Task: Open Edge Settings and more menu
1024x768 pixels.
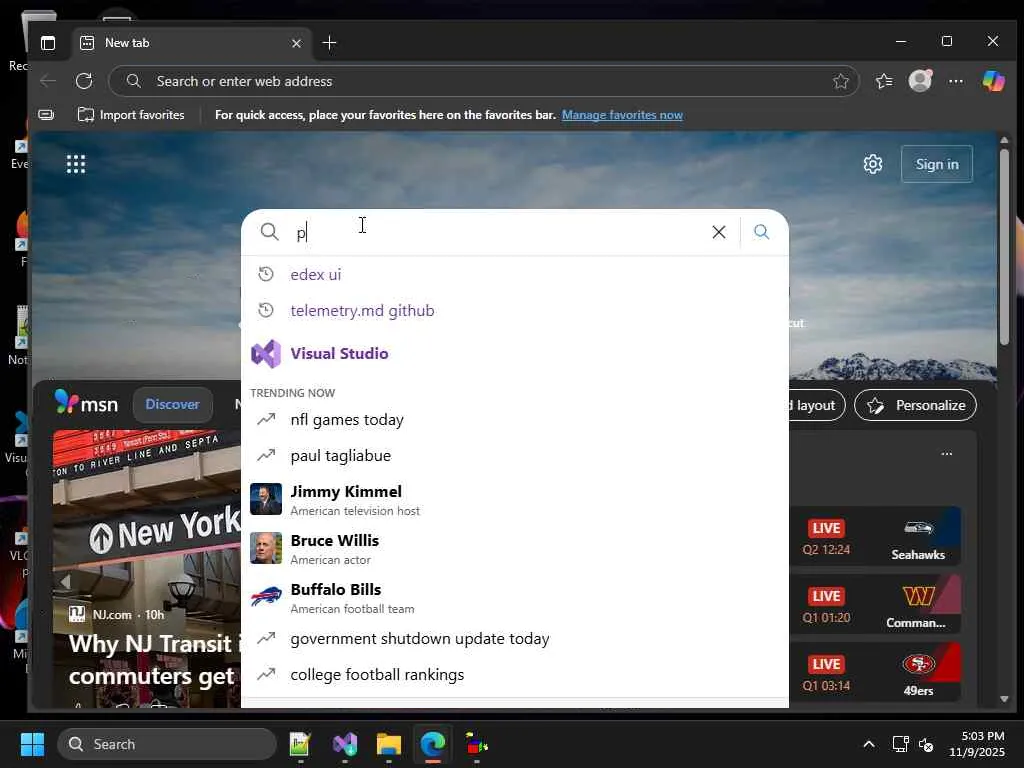Action: (x=955, y=81)
